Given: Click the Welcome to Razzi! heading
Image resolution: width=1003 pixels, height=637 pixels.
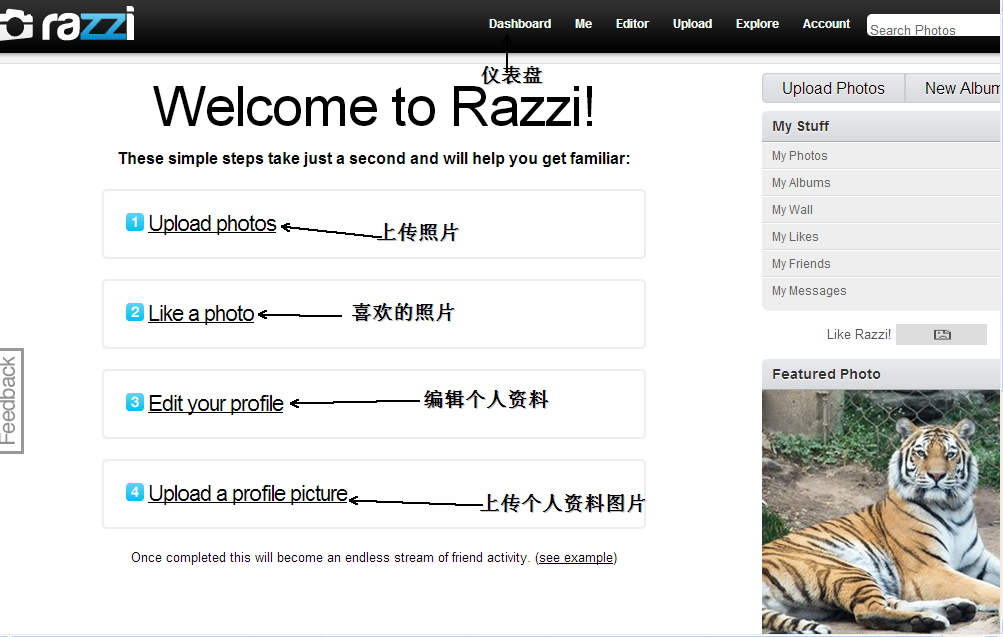Looking at the screenshot, I should pos(374,107).
